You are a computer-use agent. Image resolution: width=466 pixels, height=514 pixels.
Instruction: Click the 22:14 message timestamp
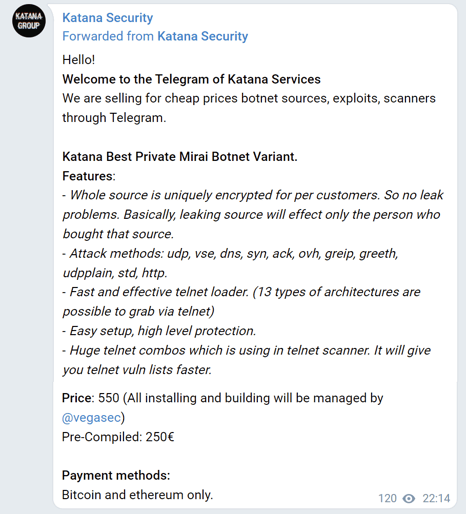pyautogui.click(x=436, y=498)
